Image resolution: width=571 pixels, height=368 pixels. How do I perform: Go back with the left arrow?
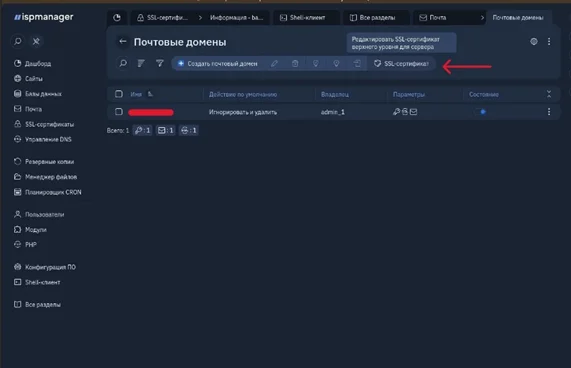(x=123, y=41)
